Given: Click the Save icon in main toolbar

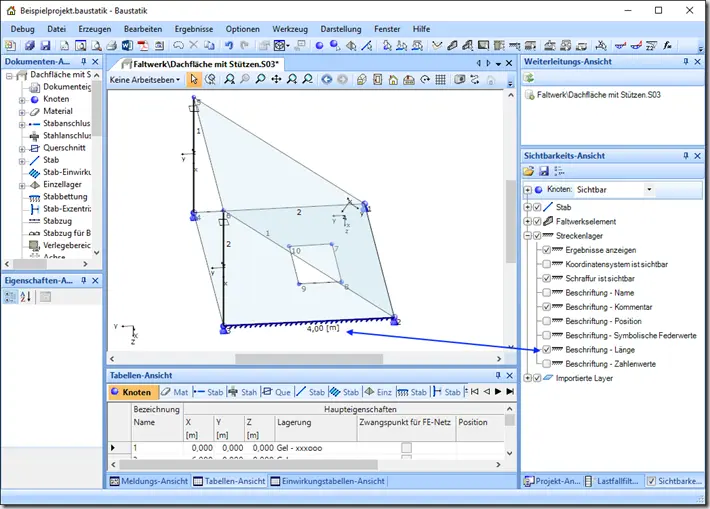Looking at the screenshot, I should coord(45,45).
